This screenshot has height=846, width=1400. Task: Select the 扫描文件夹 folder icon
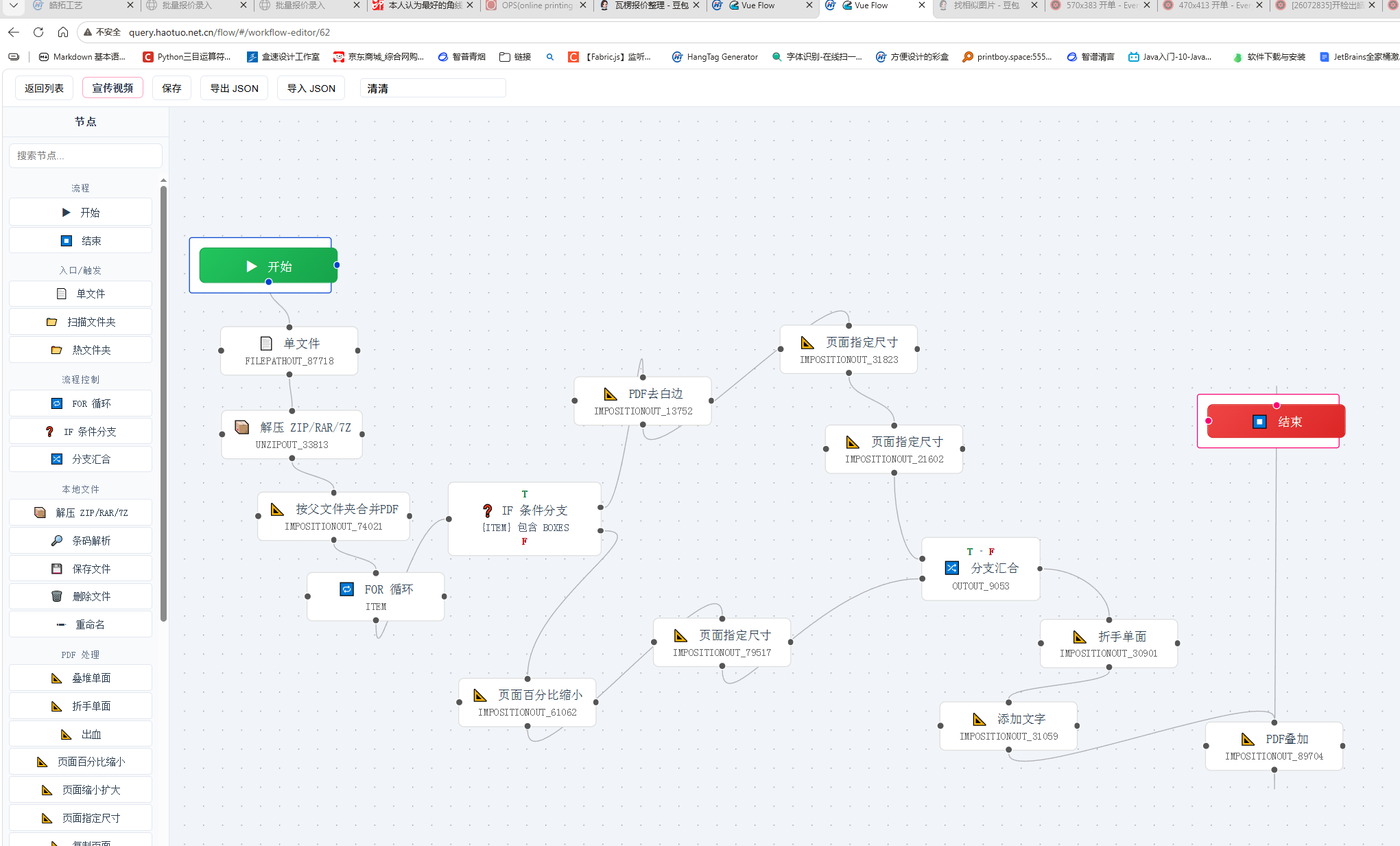51,322
